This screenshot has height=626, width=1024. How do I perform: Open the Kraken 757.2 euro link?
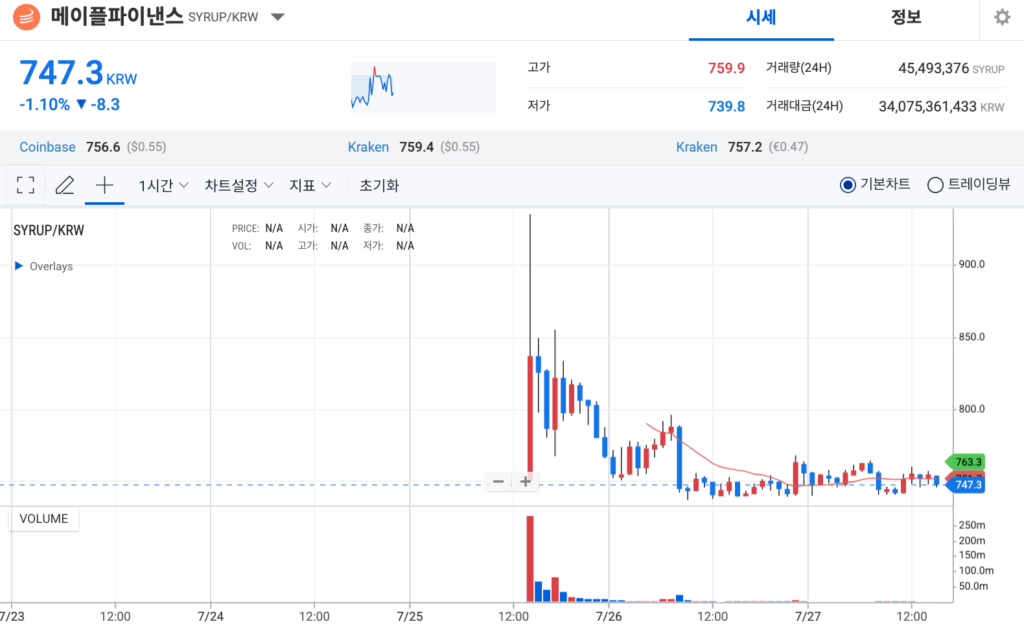tap(696, 147)
